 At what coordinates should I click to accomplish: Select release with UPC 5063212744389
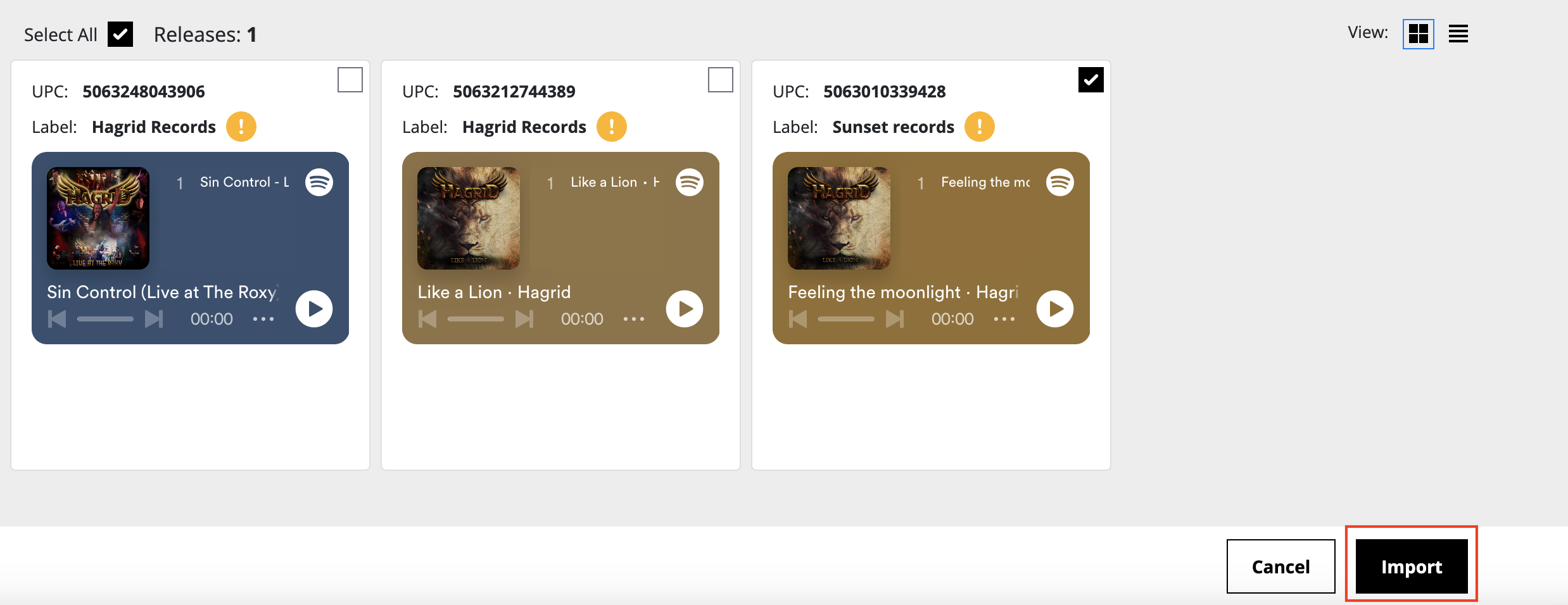tap(720, 80)
